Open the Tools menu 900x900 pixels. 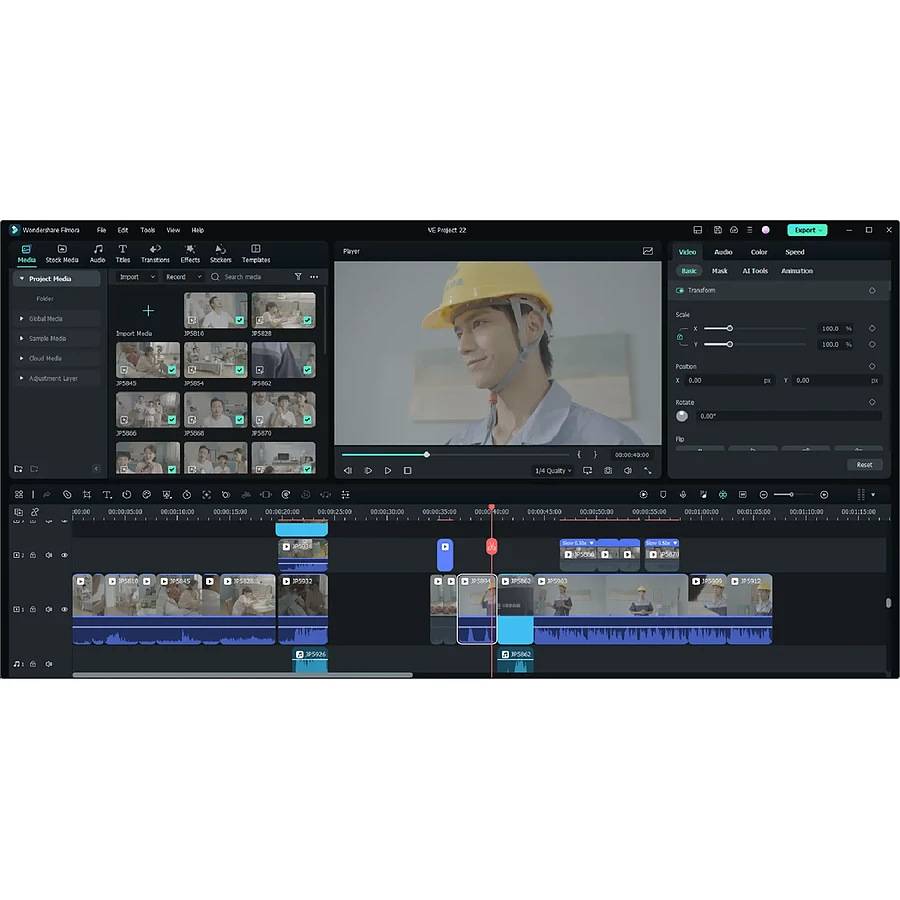[148, 230]
